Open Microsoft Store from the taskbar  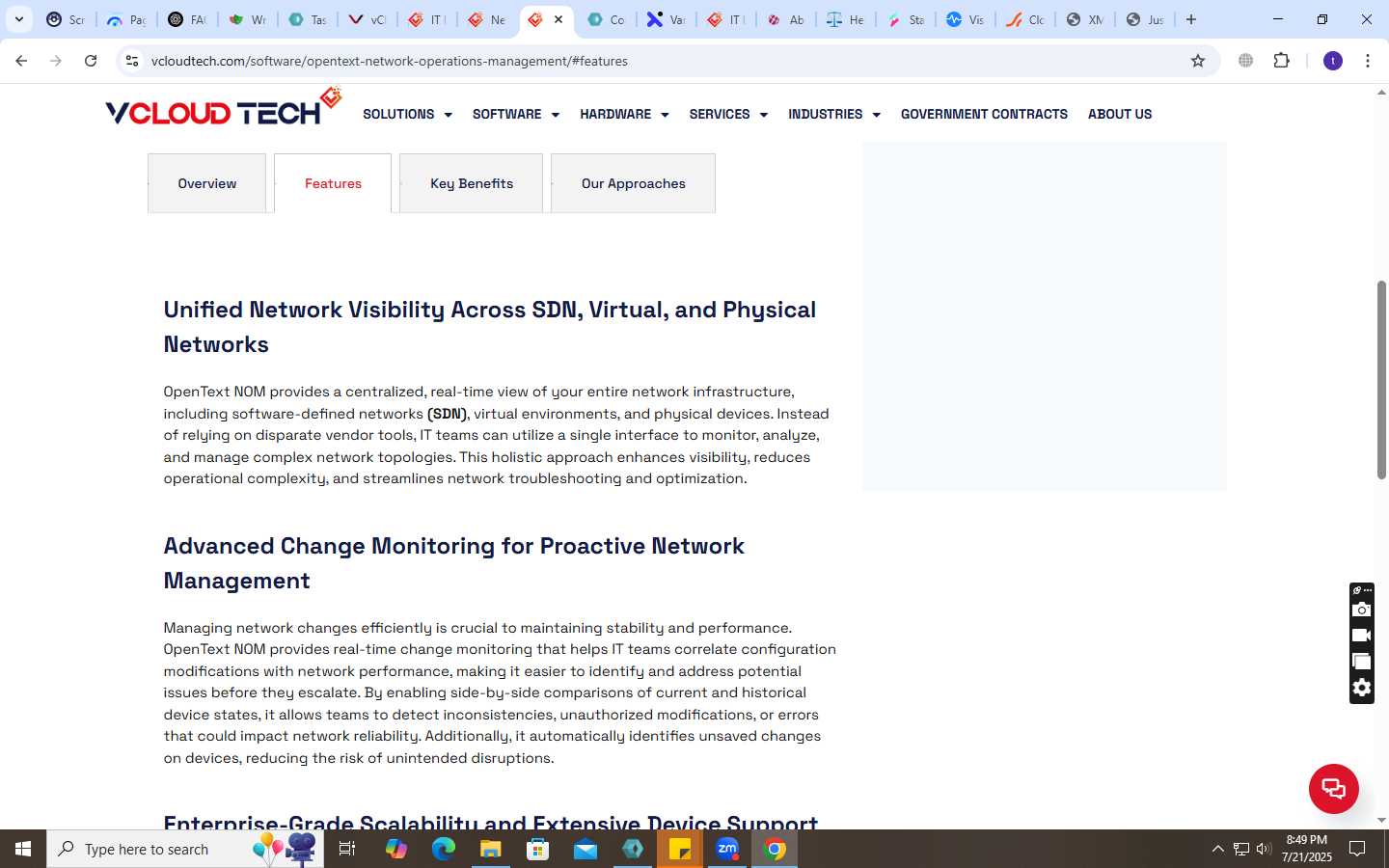[537, 849]
